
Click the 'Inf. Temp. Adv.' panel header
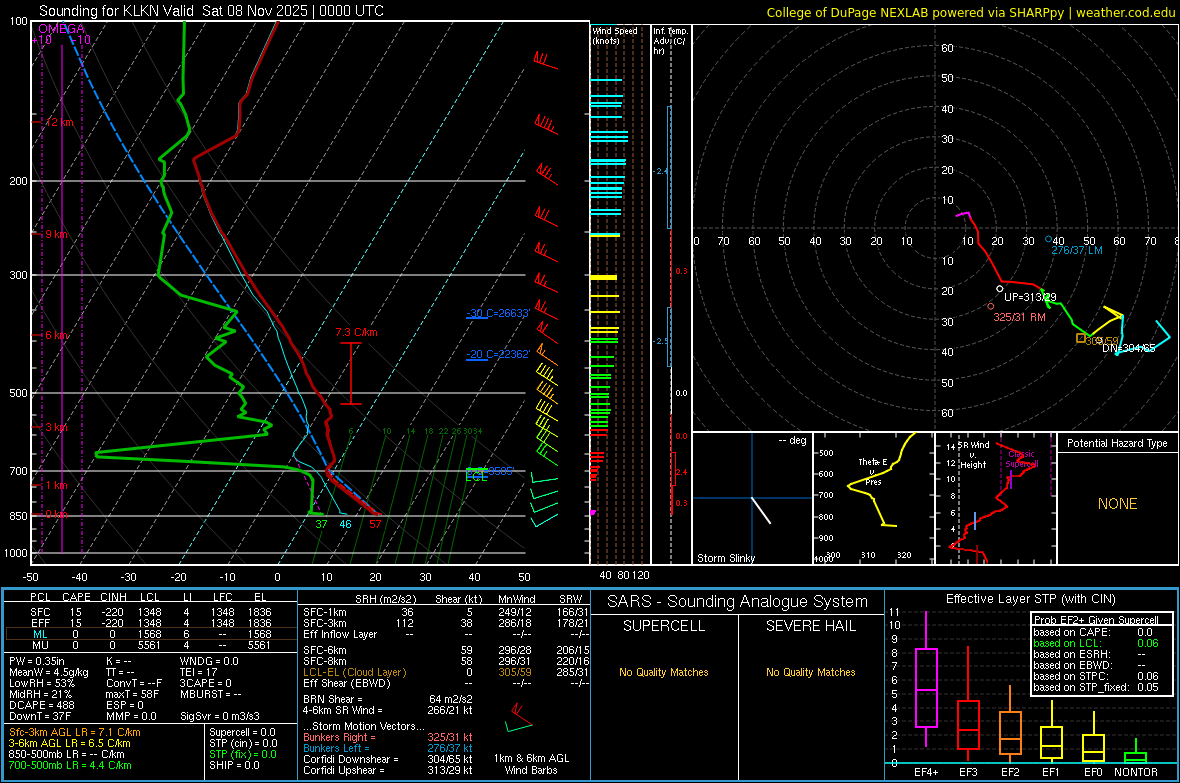[x=670, y=41]
